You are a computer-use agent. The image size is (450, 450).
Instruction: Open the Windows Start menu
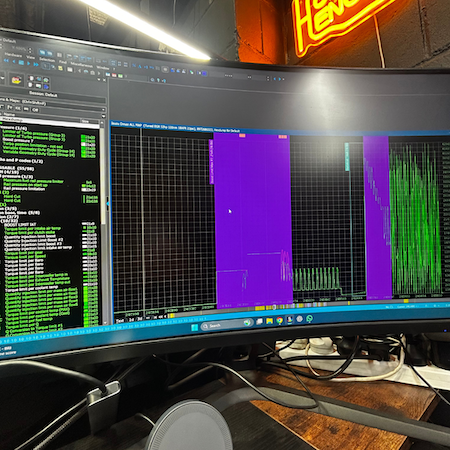pos(194,327)
